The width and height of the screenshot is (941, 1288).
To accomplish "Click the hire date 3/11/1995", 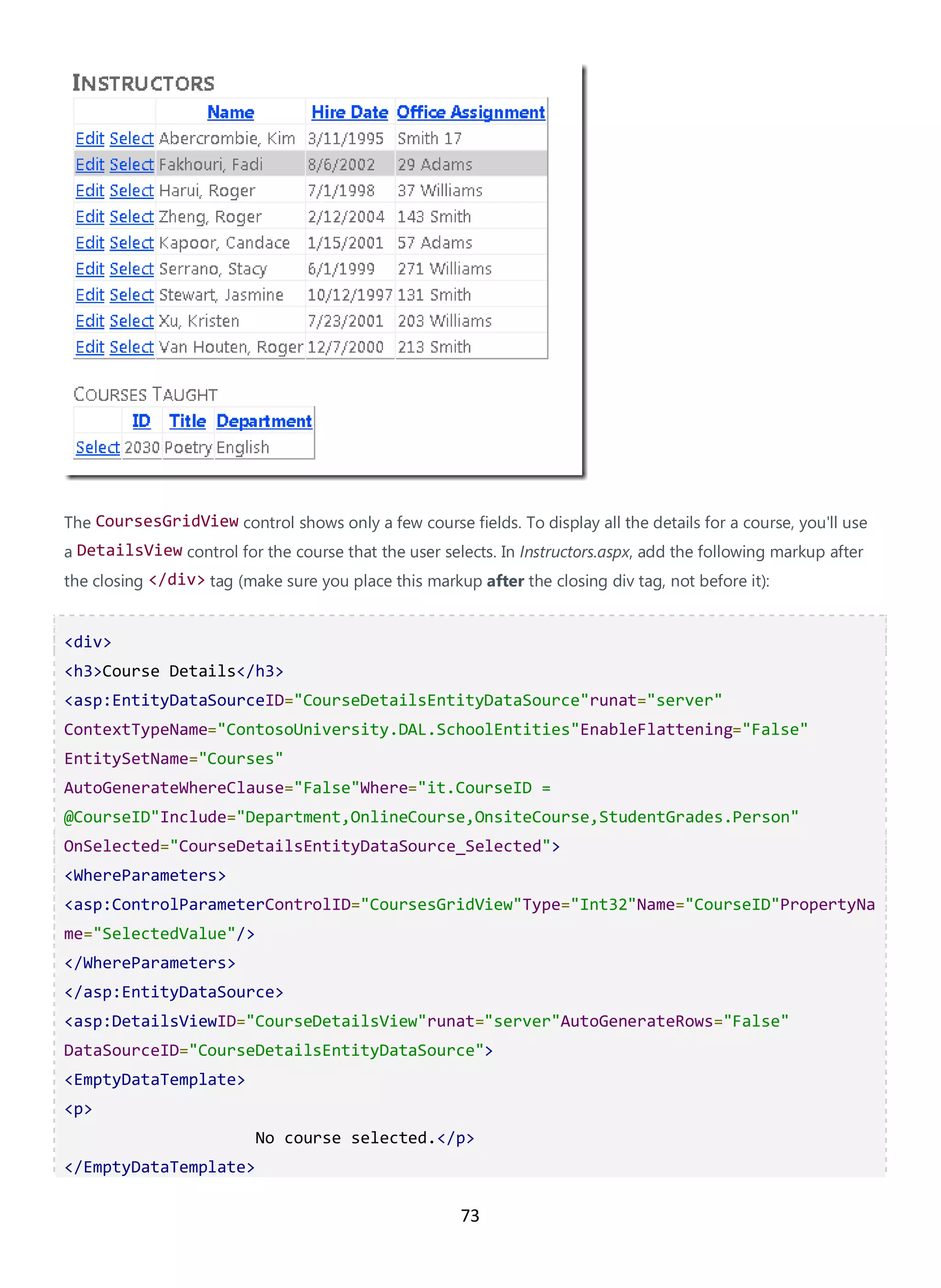I will (346, 138).
